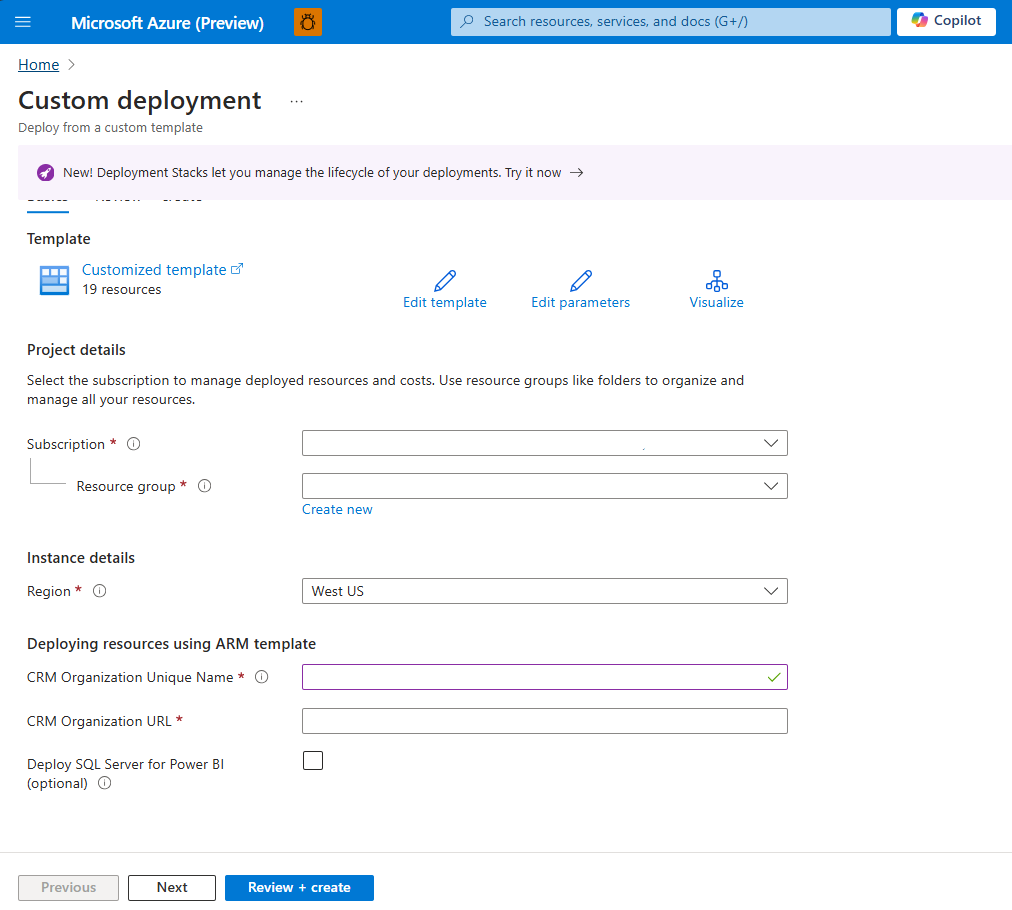Screen dimensions: 1012x910
Task: Click the orange deployment icon beside Microsoft Azure
Action: (307, 21)
